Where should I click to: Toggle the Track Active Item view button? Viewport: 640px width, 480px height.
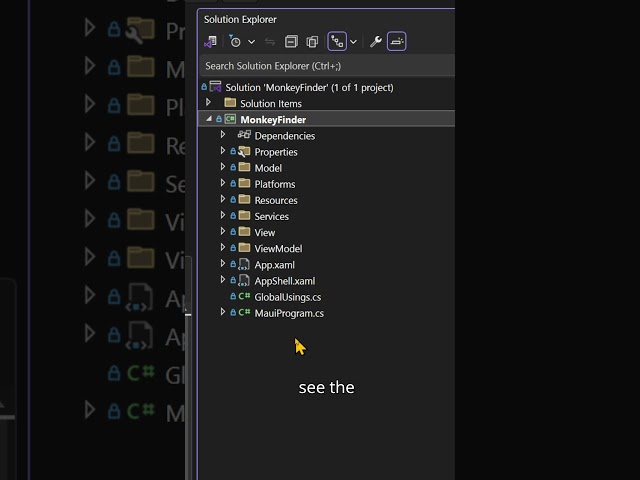(x=337, y=41)
